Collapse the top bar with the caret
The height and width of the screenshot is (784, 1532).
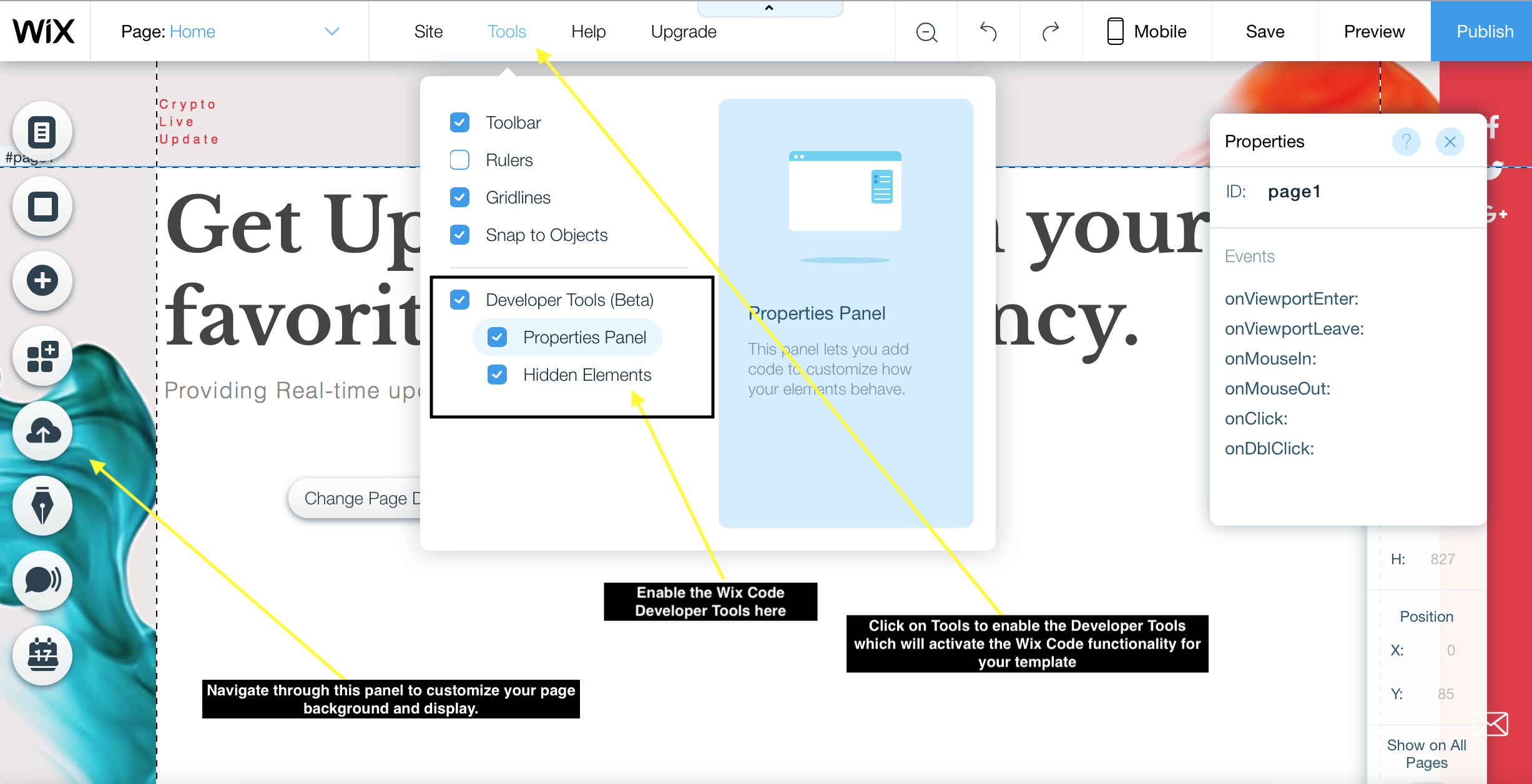tap(769, 8)
